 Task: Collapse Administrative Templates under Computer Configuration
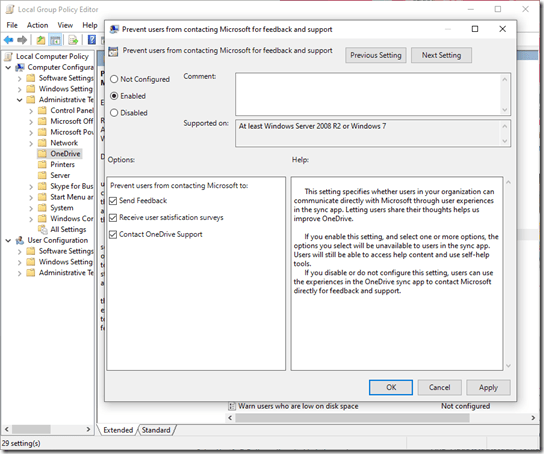[20, 100]
